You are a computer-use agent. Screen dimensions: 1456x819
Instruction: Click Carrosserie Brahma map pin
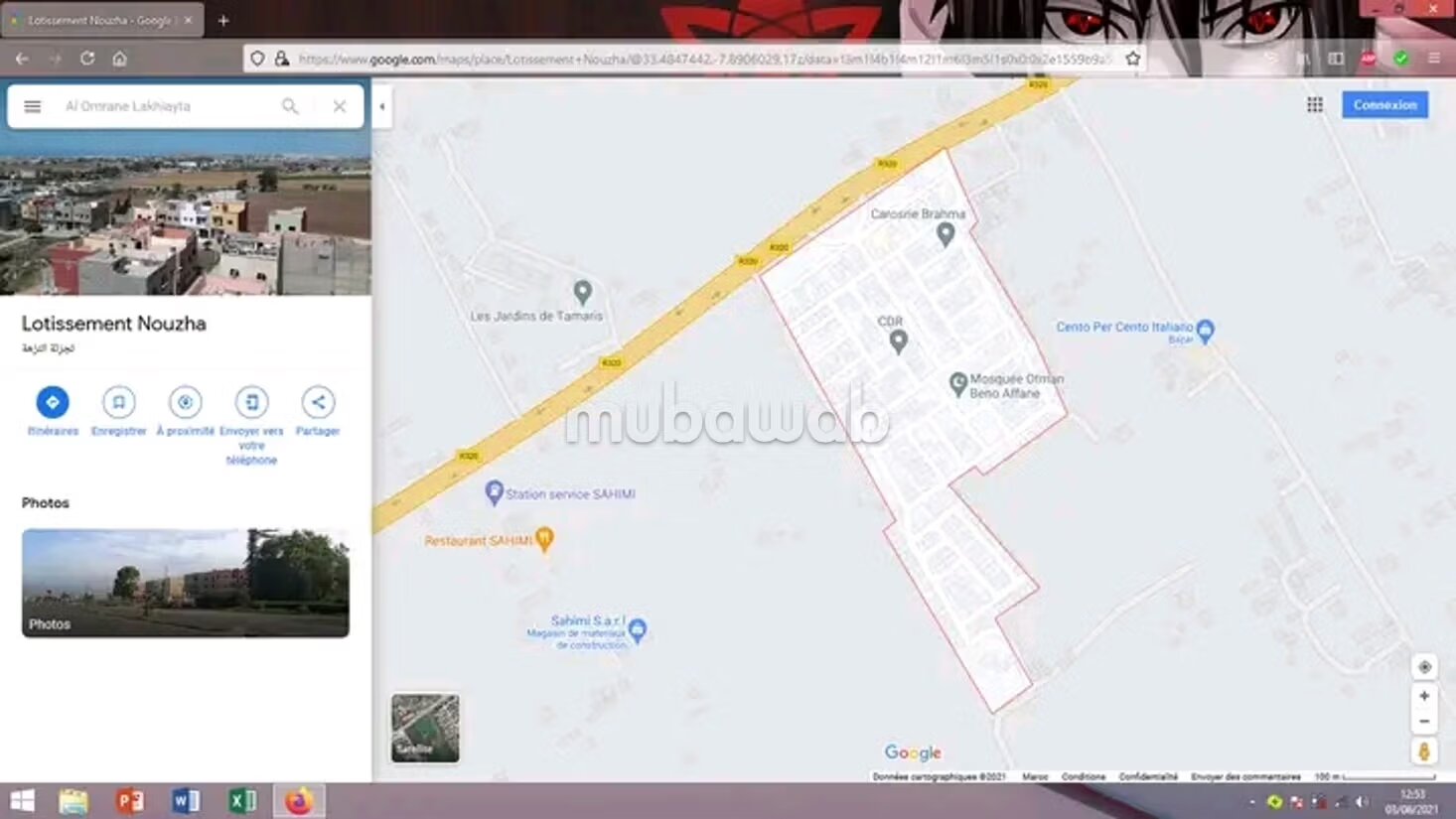click(x=946, y=234)
